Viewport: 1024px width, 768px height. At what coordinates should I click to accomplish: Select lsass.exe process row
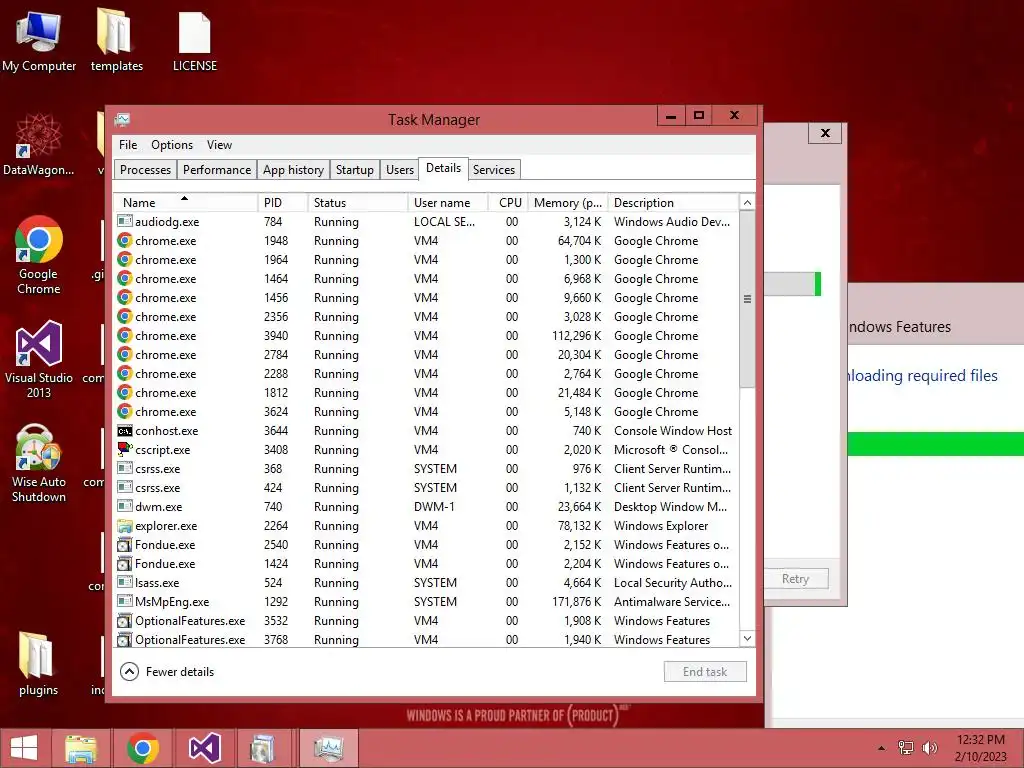[x=427, y=583]
